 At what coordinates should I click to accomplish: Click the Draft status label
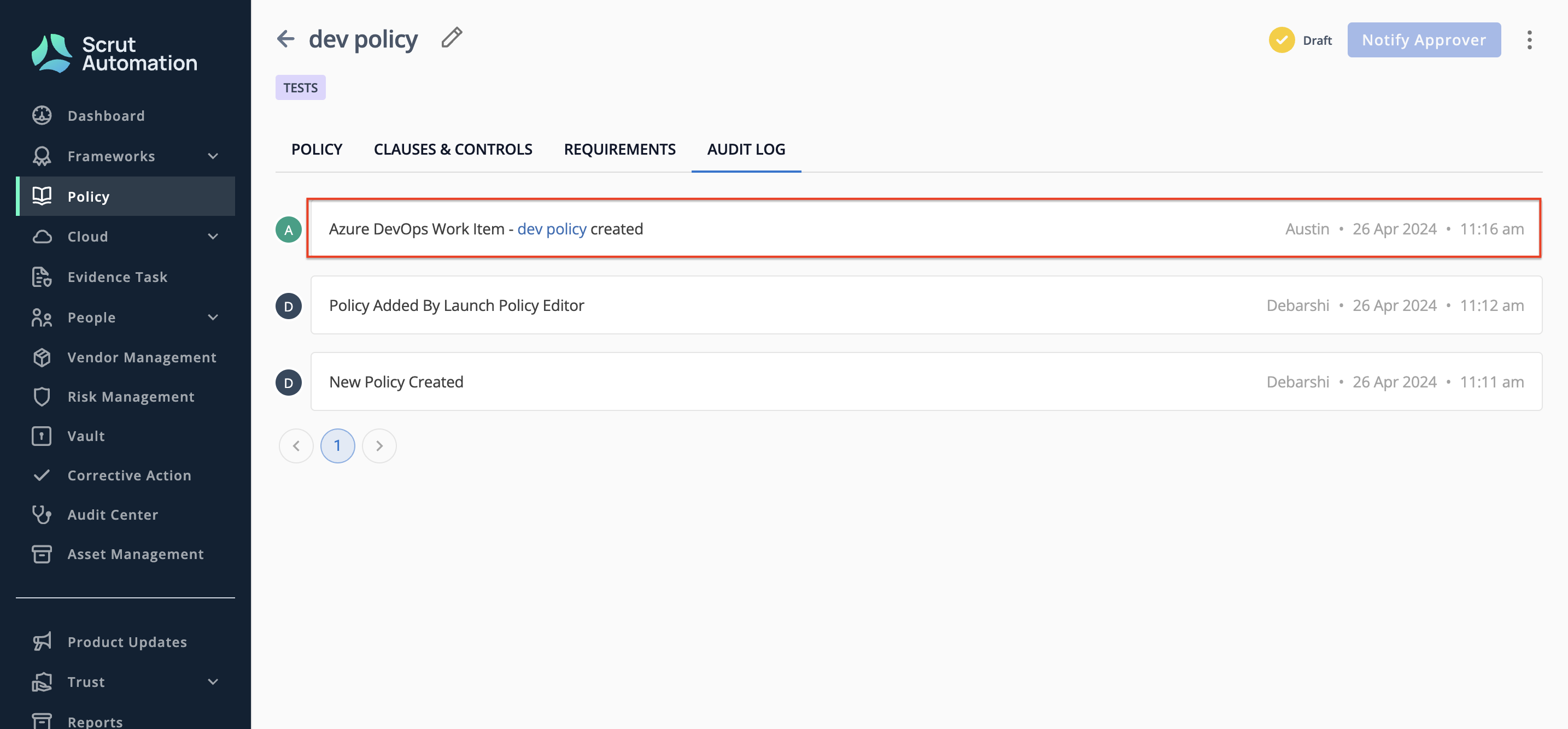pos(1317,40)
